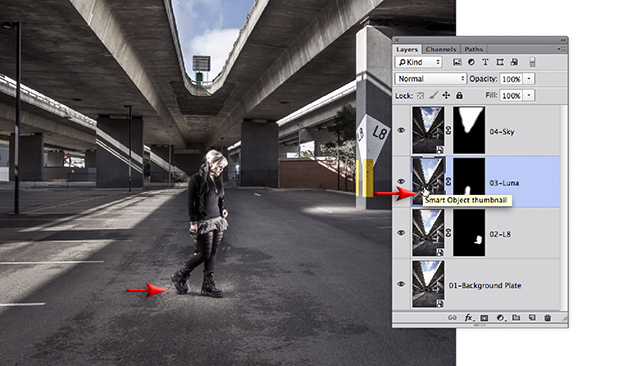Open the Normal blend mode dropdown
620x366 pixels.
pos(431,79)
